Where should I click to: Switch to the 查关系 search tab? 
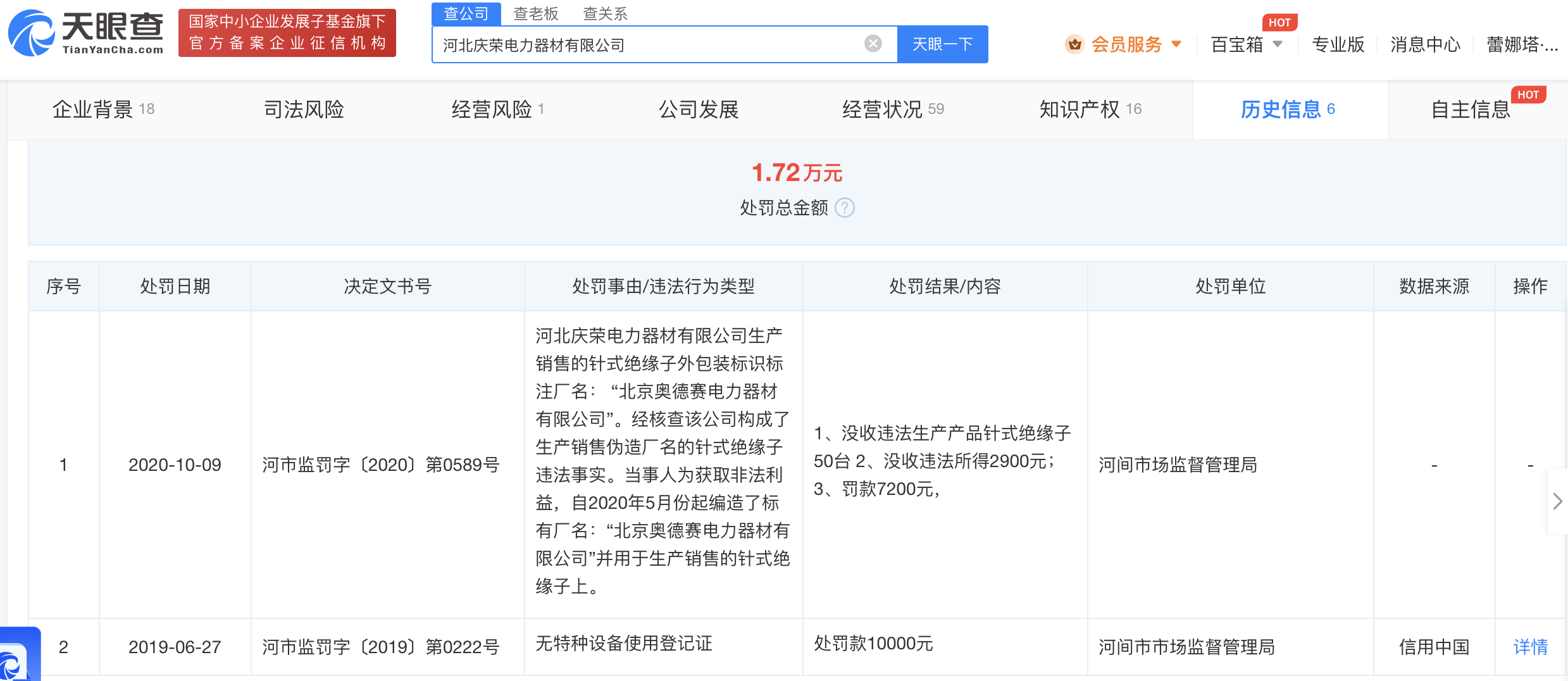pos(605,13)
